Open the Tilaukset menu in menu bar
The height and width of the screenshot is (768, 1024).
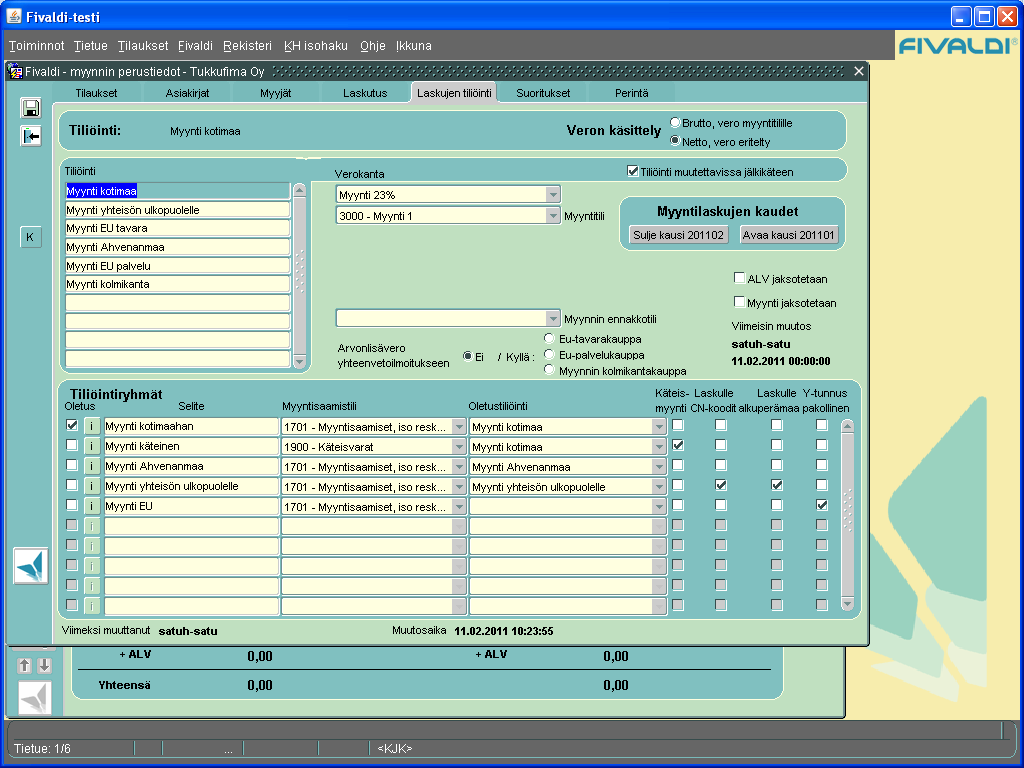[143, 46]
